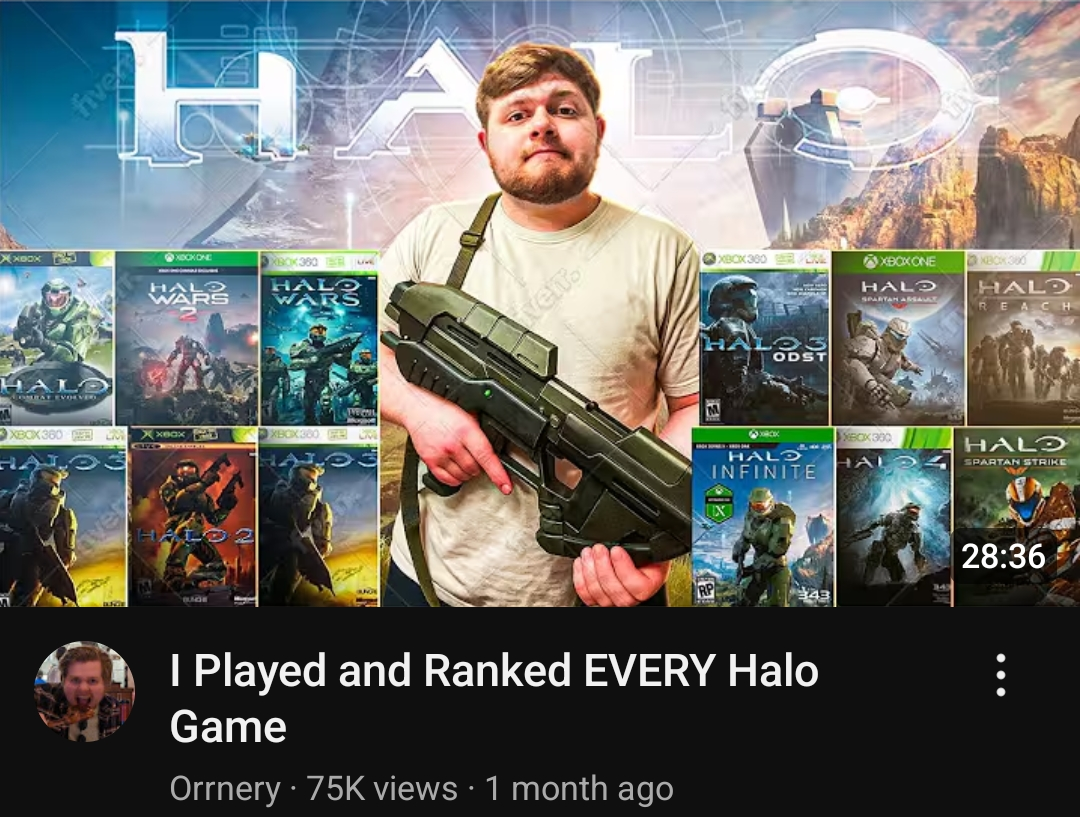Viewport: 1080px width, 817px height.
Task: Click the Halo Reach cover art
Action: click(1024, 338)
